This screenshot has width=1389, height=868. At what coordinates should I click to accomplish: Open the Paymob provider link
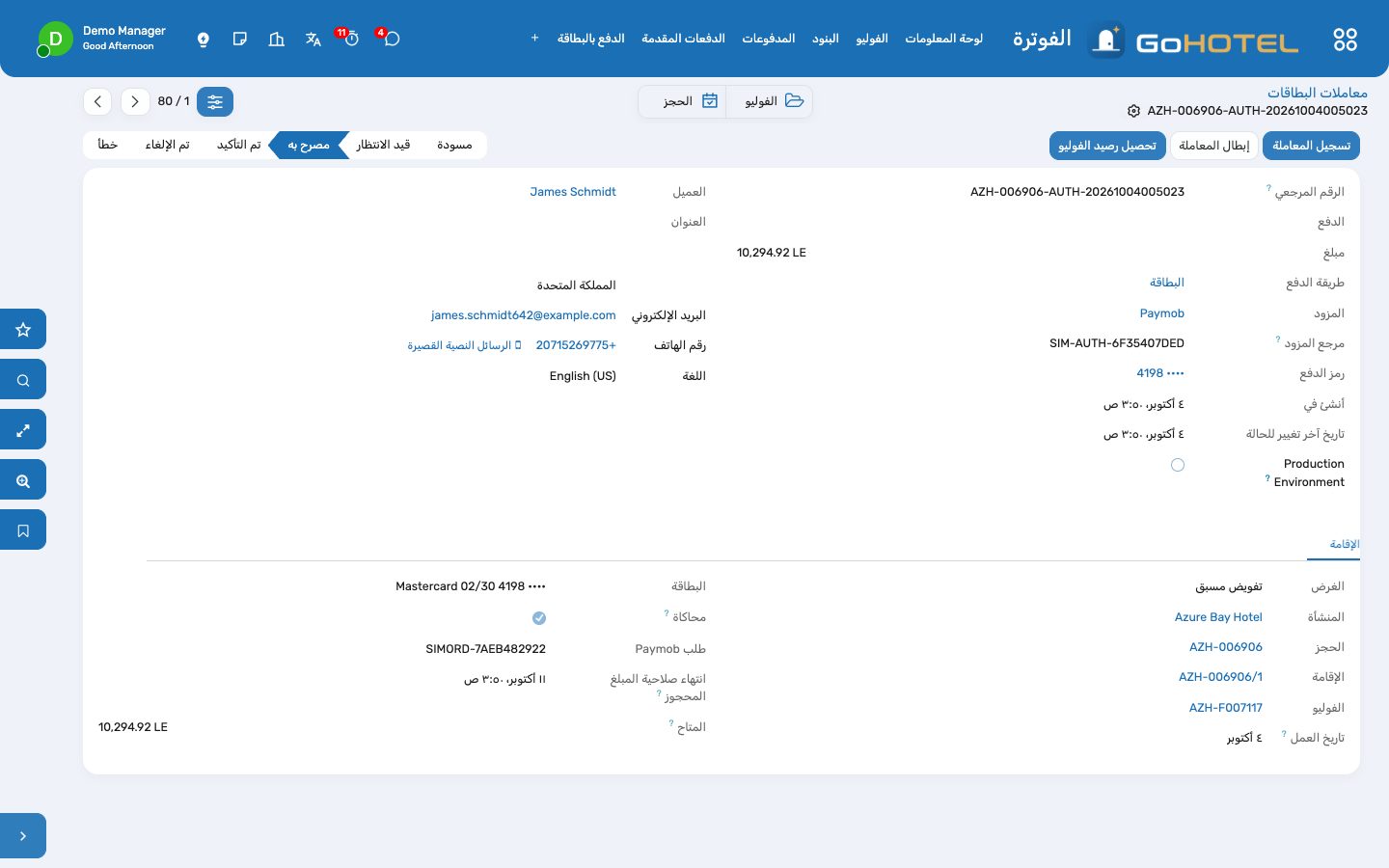(x=1161, y=313)
